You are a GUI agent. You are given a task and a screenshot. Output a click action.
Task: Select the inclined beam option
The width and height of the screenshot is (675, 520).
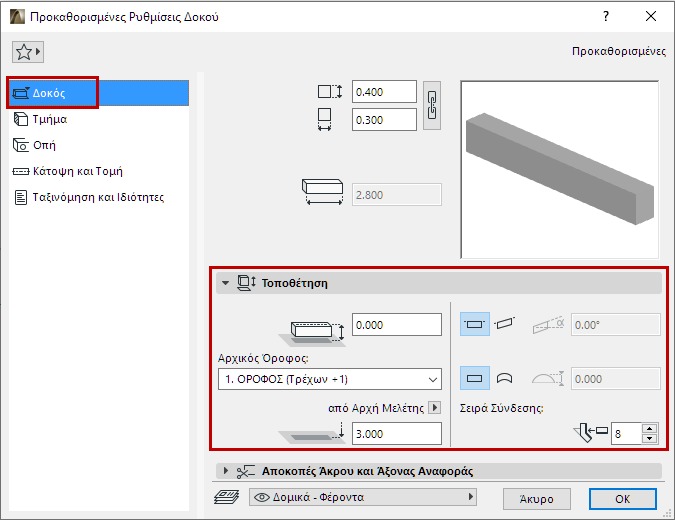[x=504, y=324]
